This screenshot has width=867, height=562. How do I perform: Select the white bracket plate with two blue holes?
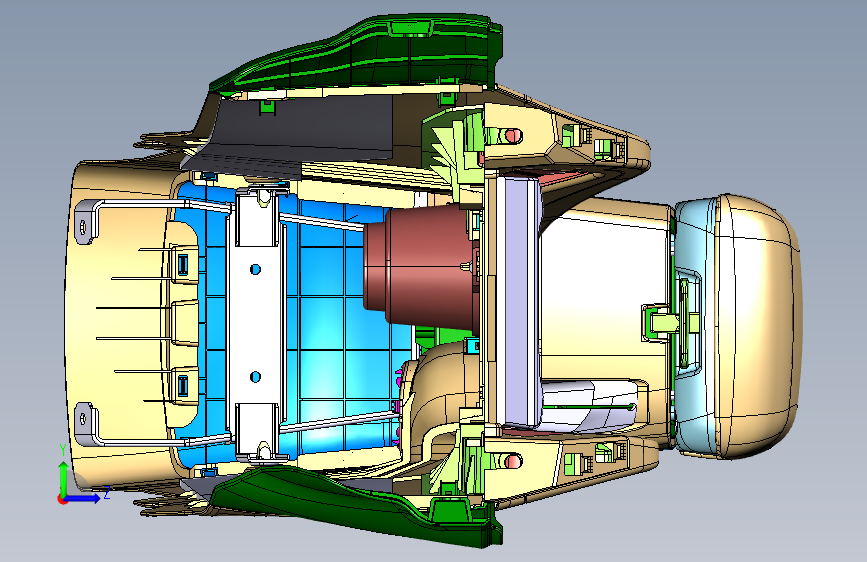click(256, 324)
